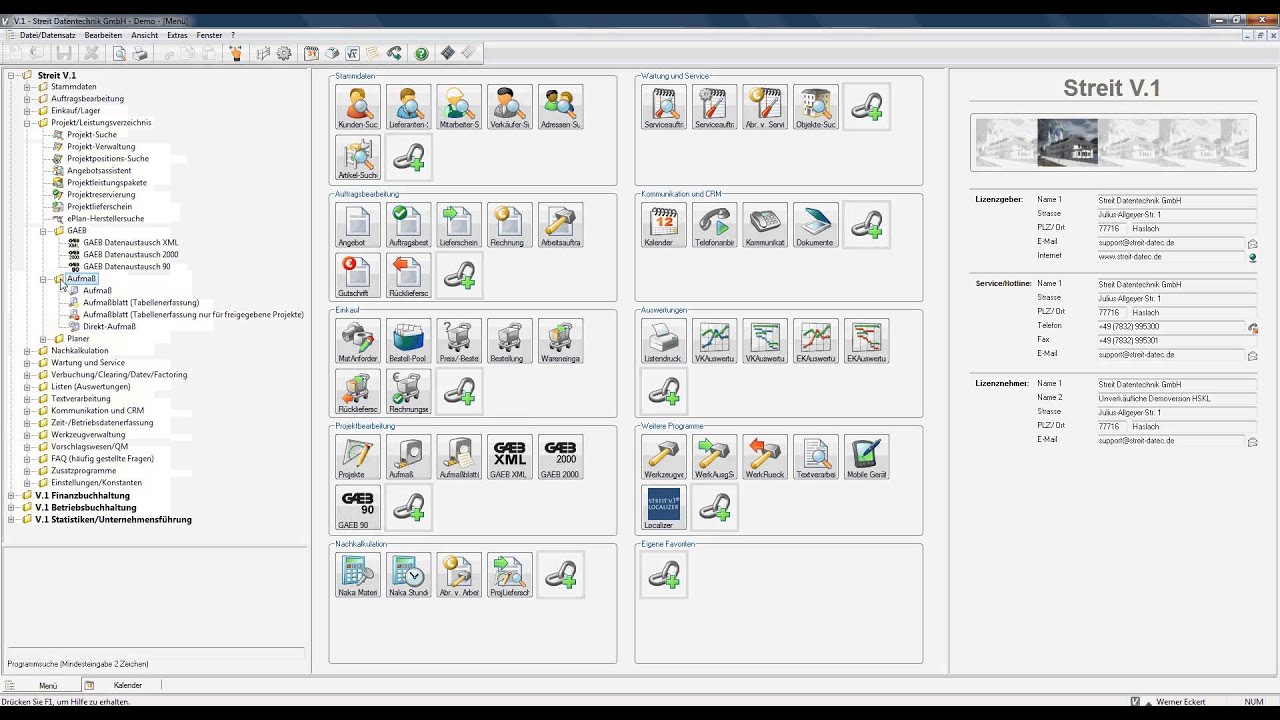
Task: Open the Bestell-Pool tile
Action: point(408,341)
